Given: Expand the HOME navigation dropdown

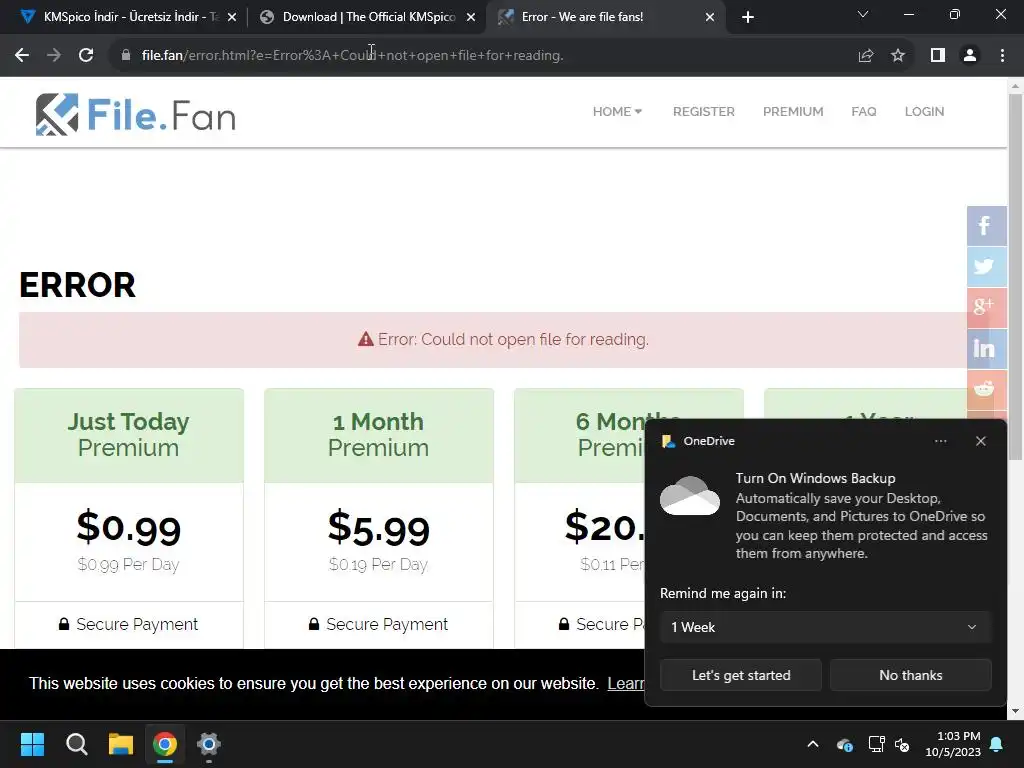Looking at the screenshot, I should point(617,112).
